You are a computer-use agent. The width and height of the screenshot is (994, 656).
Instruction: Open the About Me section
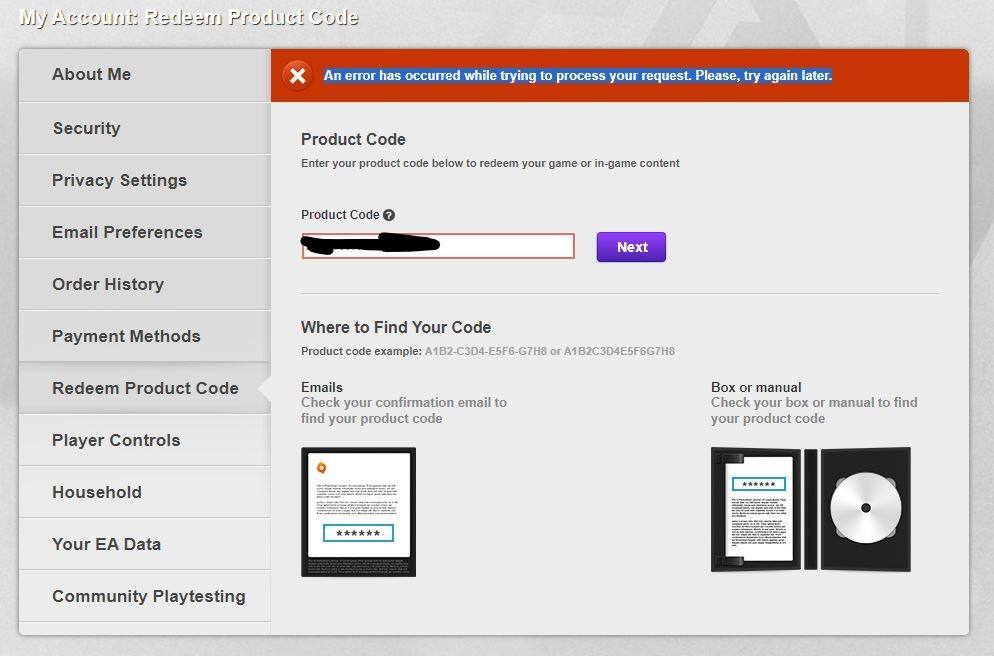(x=92, y=75)
